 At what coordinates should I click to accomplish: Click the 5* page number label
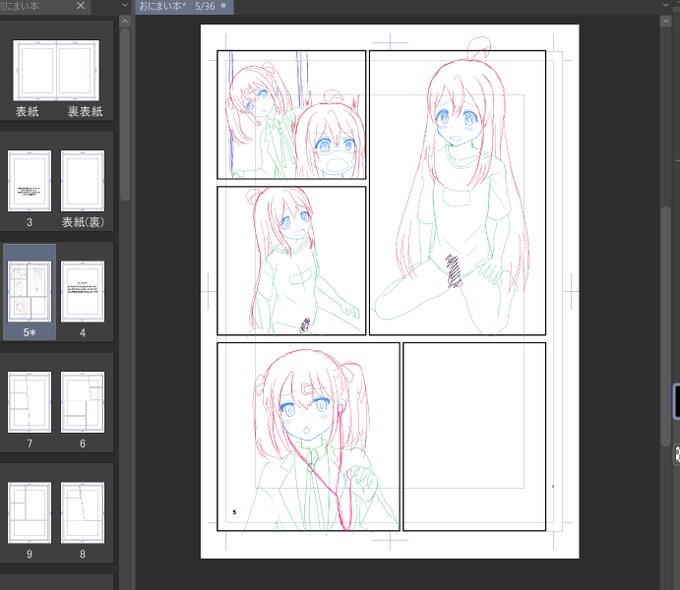[29, 333]
